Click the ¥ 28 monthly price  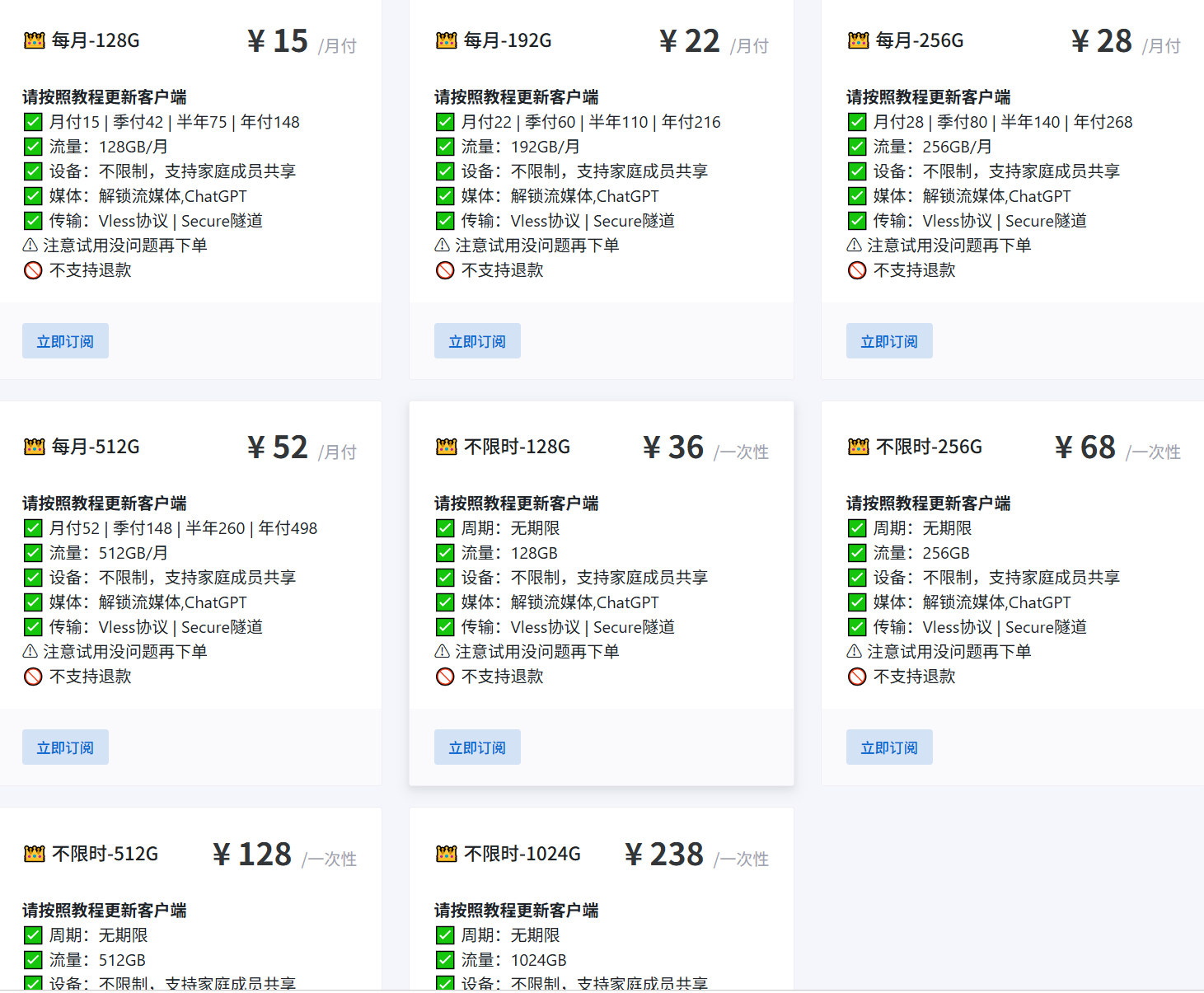tap(1102, 41)
